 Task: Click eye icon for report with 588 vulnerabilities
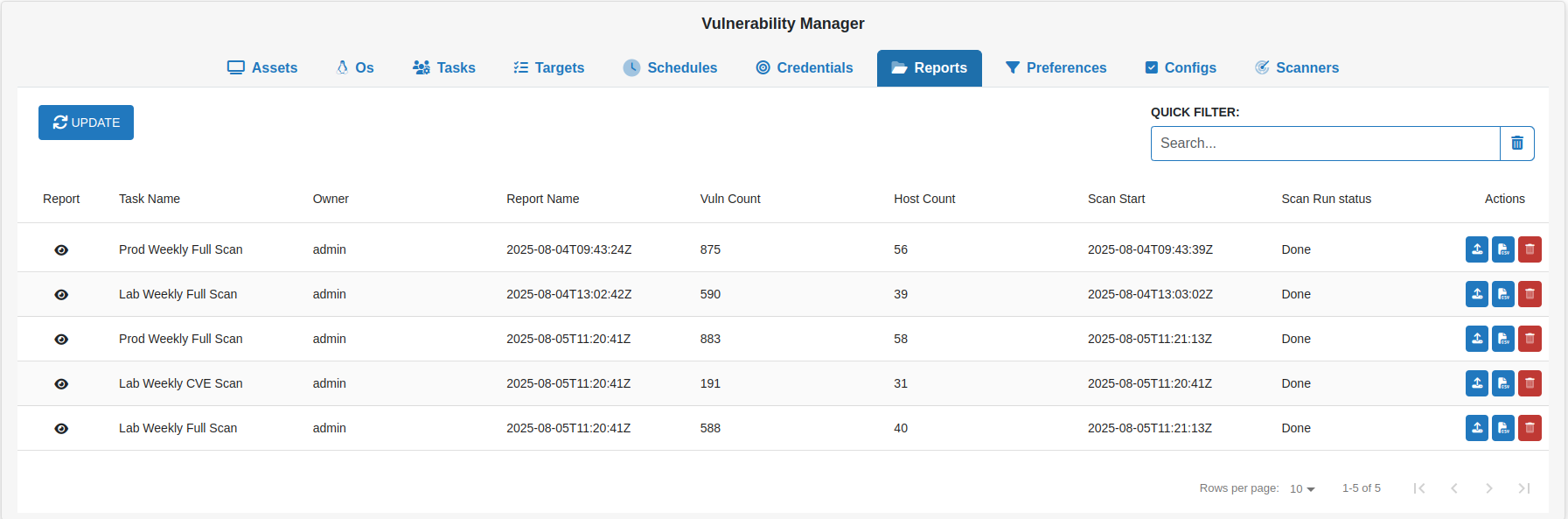click(x=61, y=429)
